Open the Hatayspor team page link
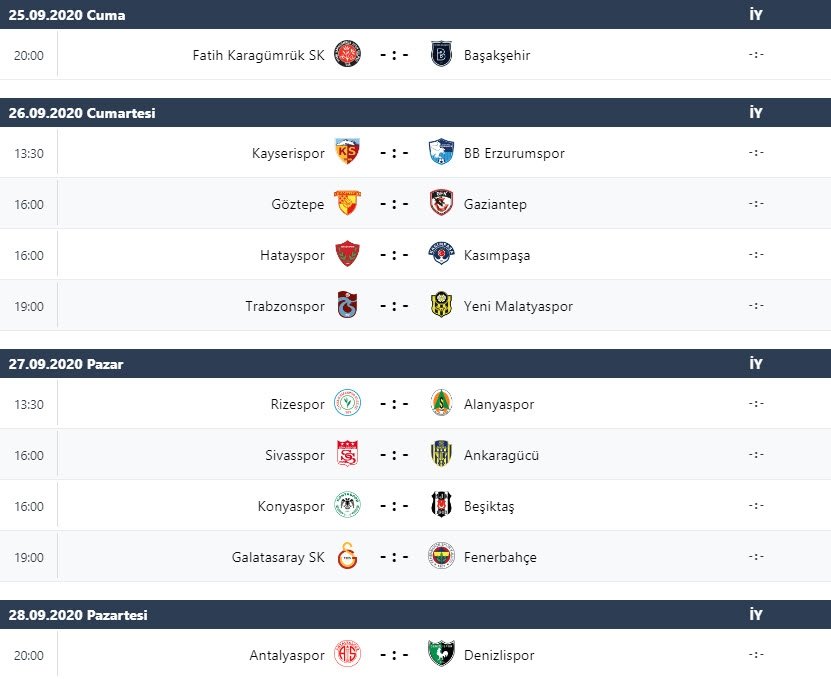Image resolution: width=831 pixels, height=679 pixels. (x=293, y=254)
